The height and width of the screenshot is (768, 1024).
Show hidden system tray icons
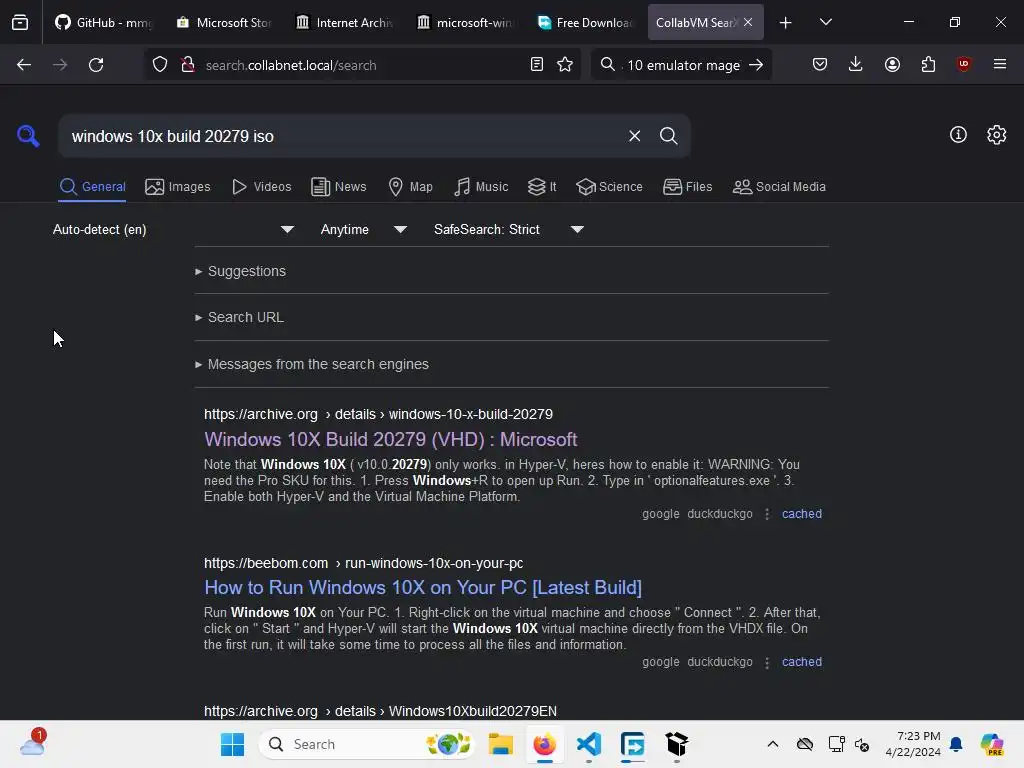(x=773, y=744)
